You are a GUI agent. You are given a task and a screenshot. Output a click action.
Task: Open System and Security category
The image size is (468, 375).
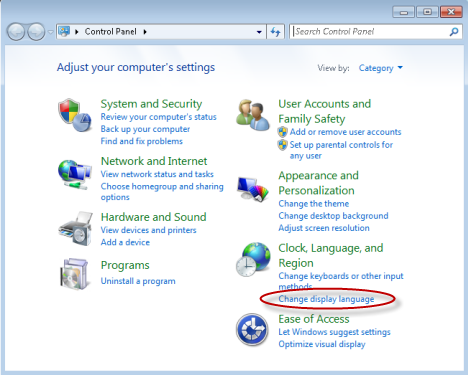click(x=151, y=104)
